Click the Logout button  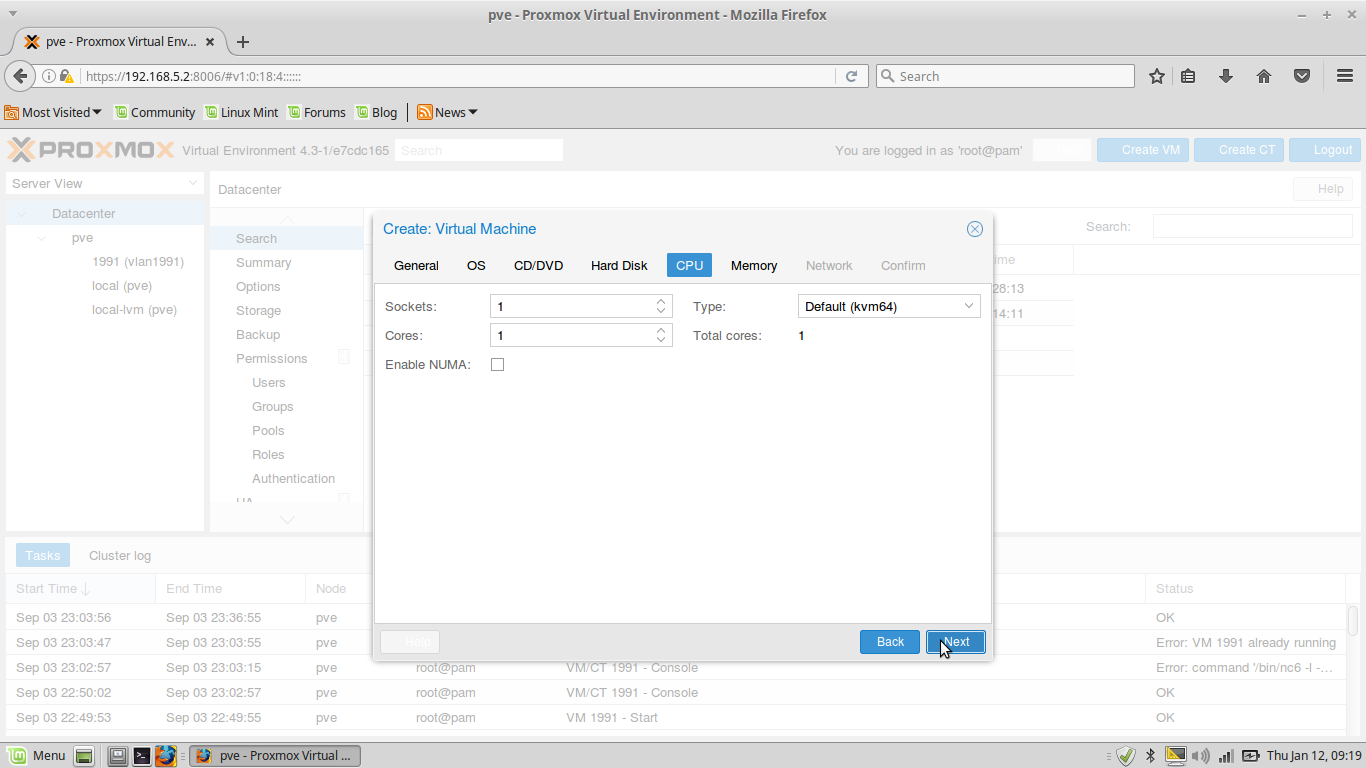(x=1324, y=150)
